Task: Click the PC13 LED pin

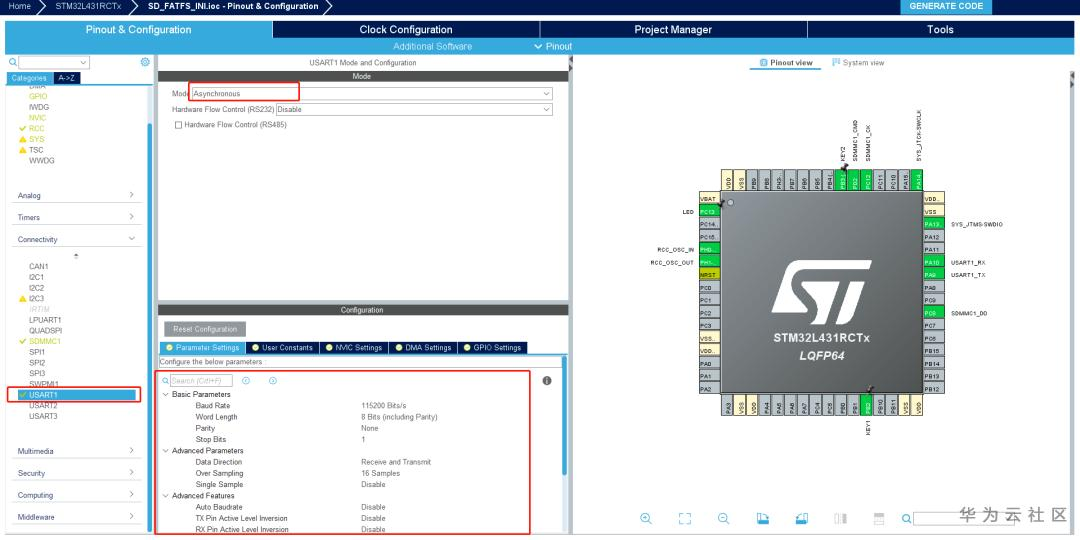Action: (709, 211)
